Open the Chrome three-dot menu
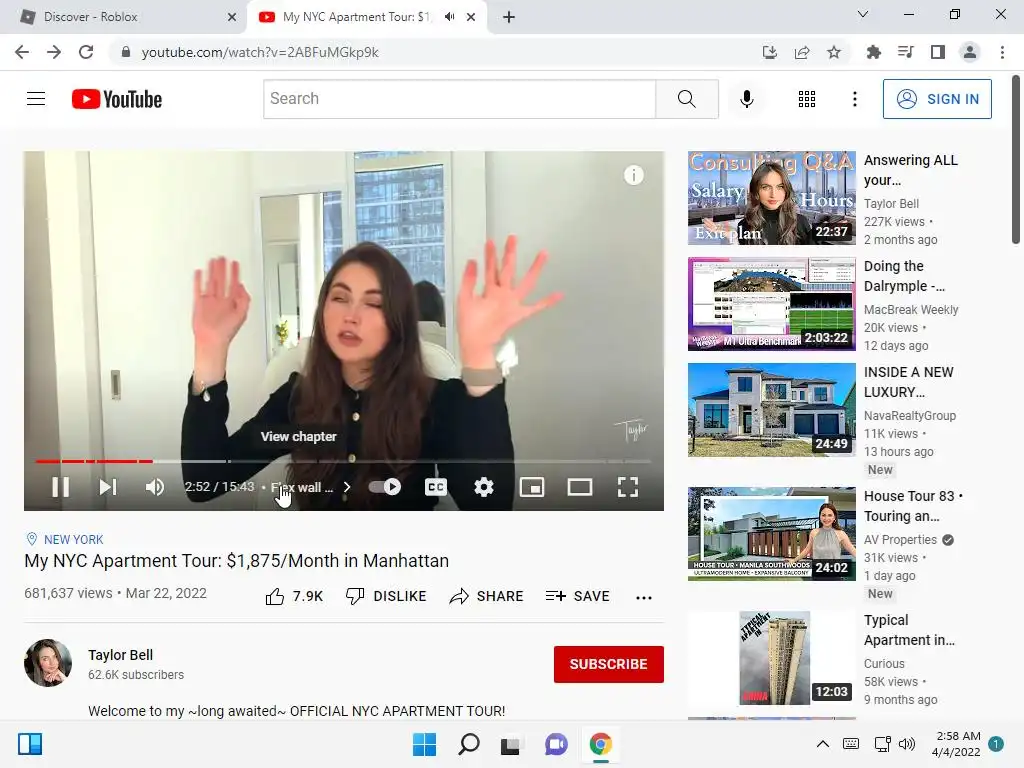Screen dimensions: 1024x768 [1002, 52]
